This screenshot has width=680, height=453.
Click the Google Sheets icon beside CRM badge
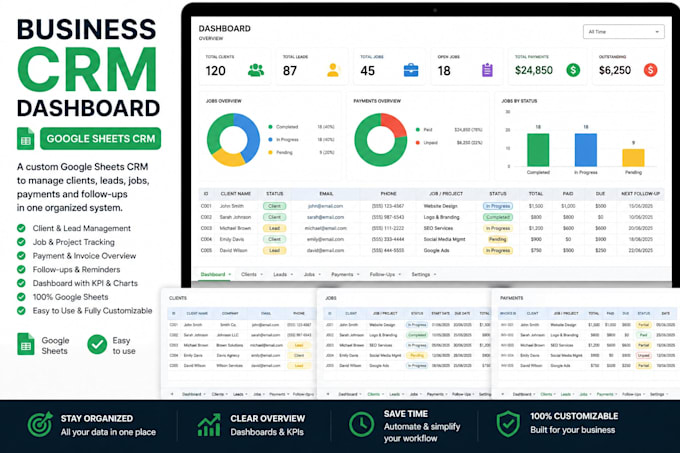tap(26, 139)
